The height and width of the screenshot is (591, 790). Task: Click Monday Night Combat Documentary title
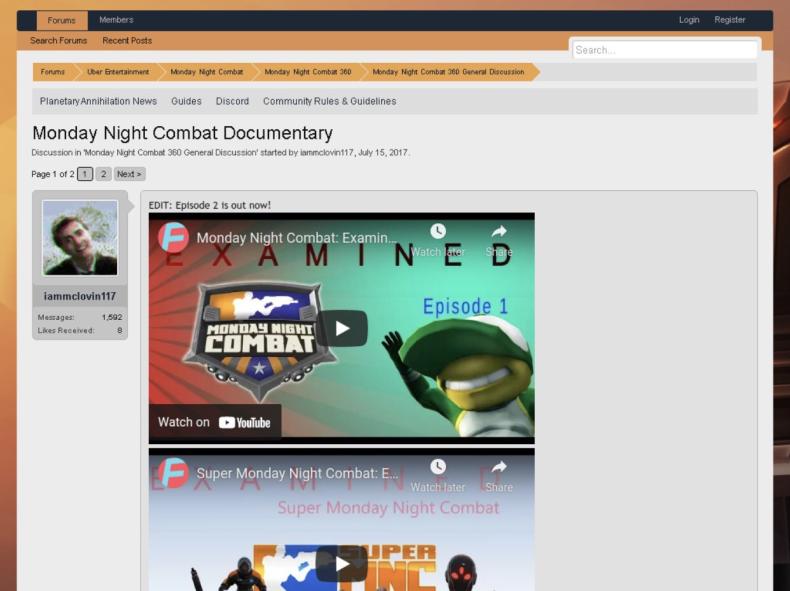[182, 133]
